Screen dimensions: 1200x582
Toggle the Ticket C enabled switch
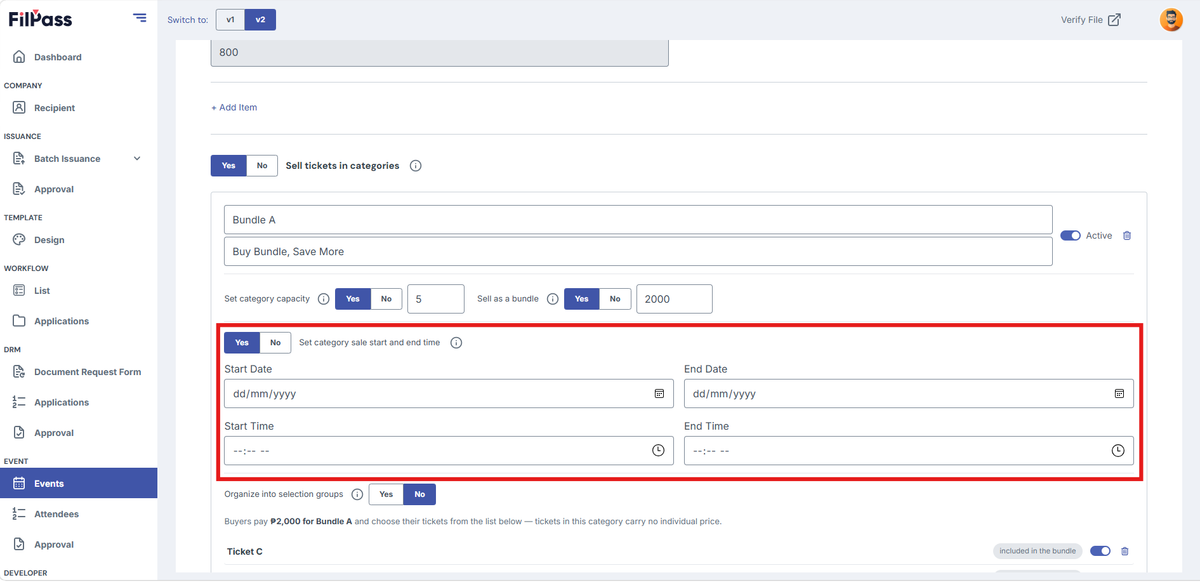[x=1100, y=551]
